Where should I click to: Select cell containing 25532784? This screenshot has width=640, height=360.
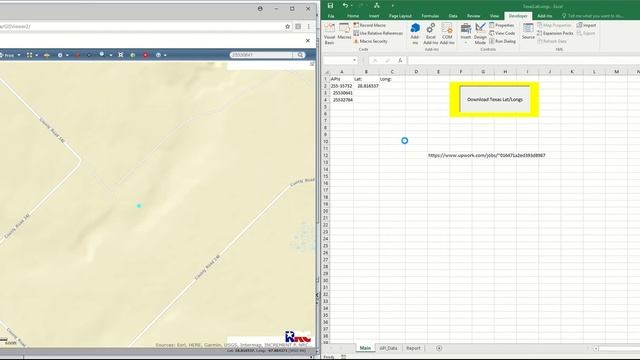pos(342,100)
